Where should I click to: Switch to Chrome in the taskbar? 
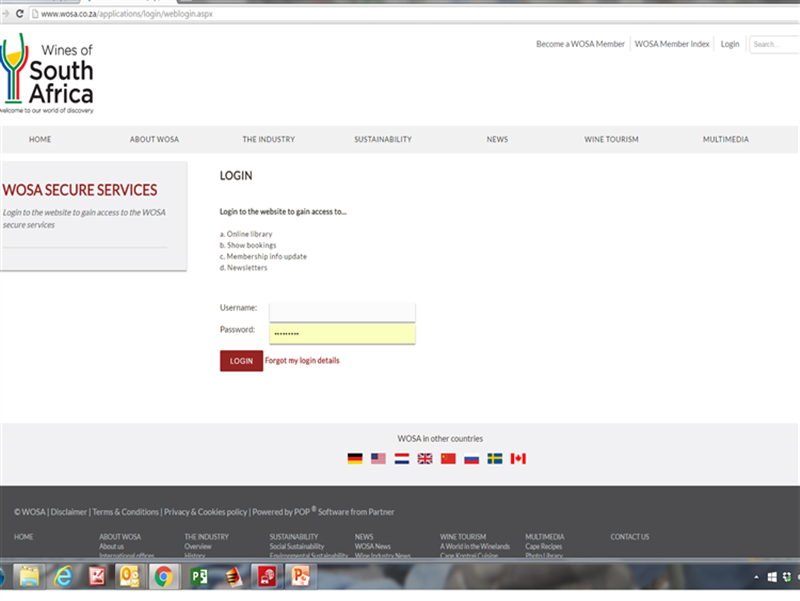(163, 577)
